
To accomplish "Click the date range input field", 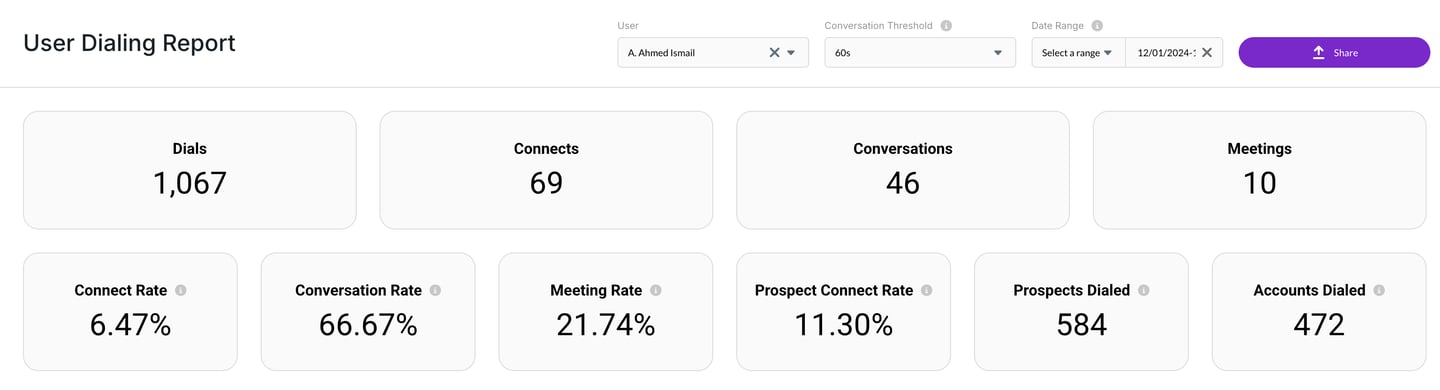I will click(1166, 53).
